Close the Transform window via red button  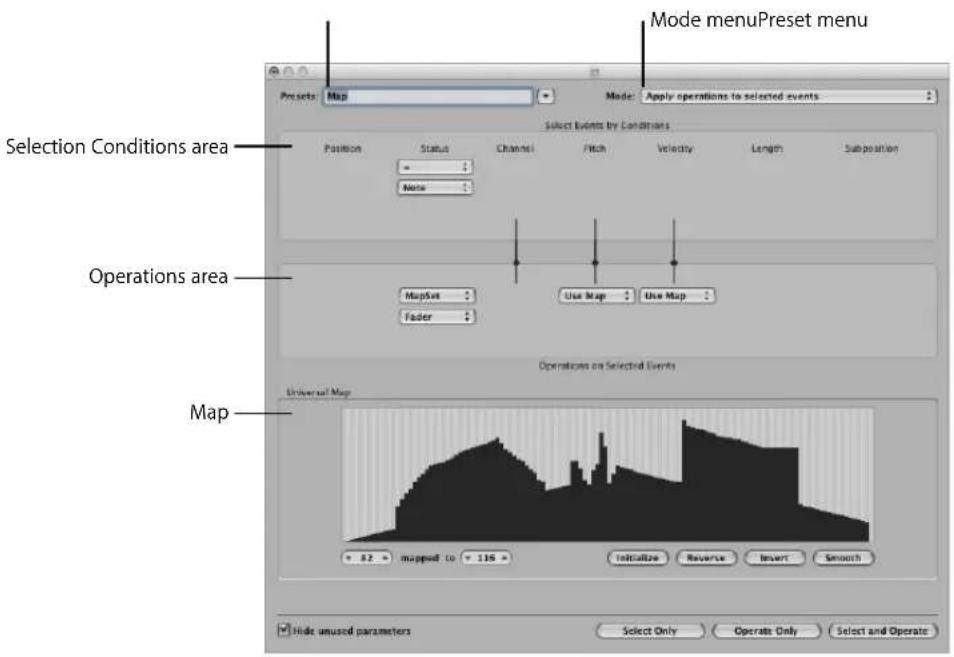pos(274,72)
